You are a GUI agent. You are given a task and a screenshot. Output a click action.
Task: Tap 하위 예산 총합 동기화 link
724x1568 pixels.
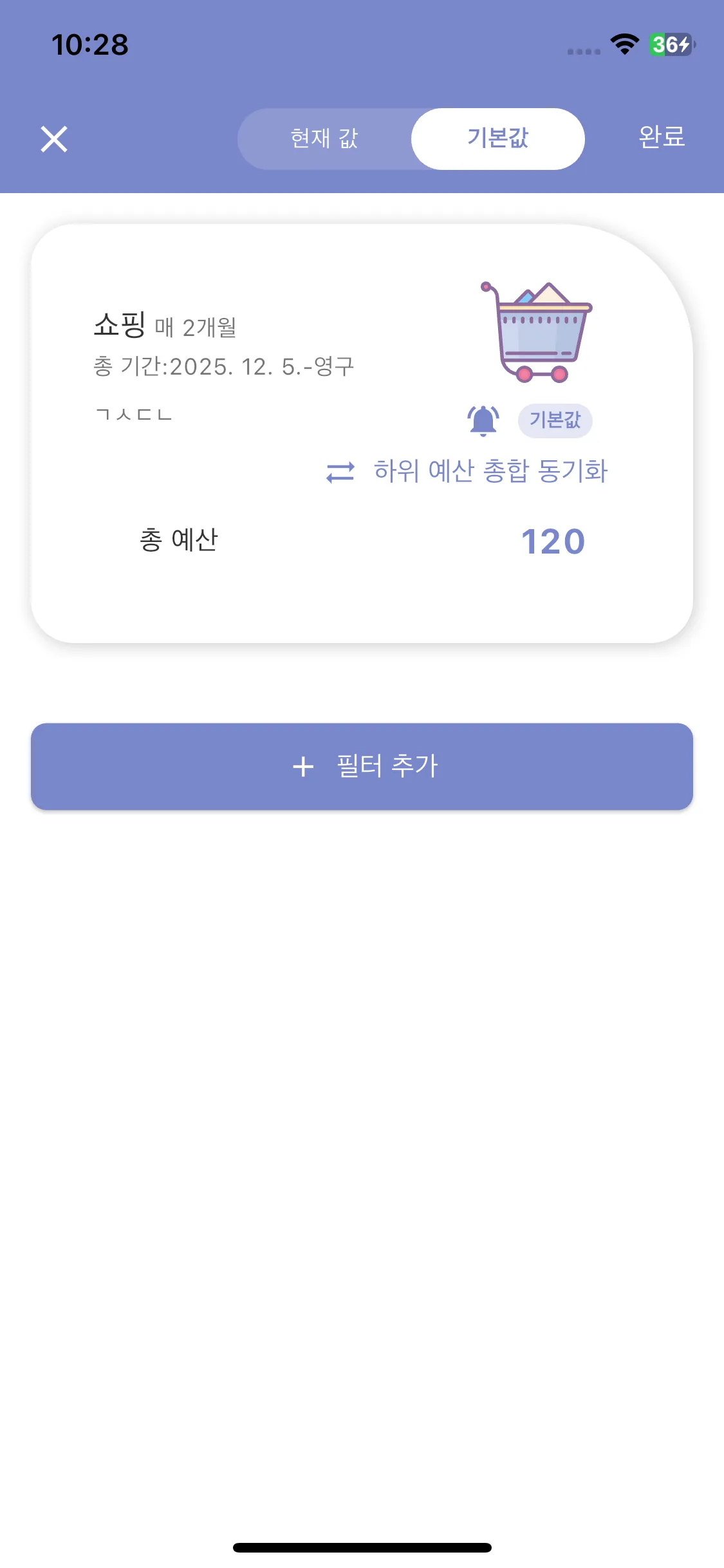(490, 471)
